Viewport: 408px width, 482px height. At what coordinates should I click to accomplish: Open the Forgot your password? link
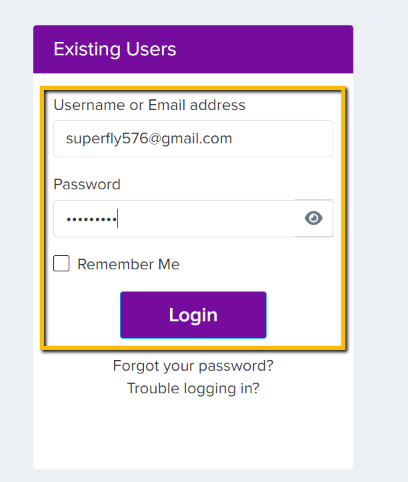pyautogui.click(x=193, y=366)
